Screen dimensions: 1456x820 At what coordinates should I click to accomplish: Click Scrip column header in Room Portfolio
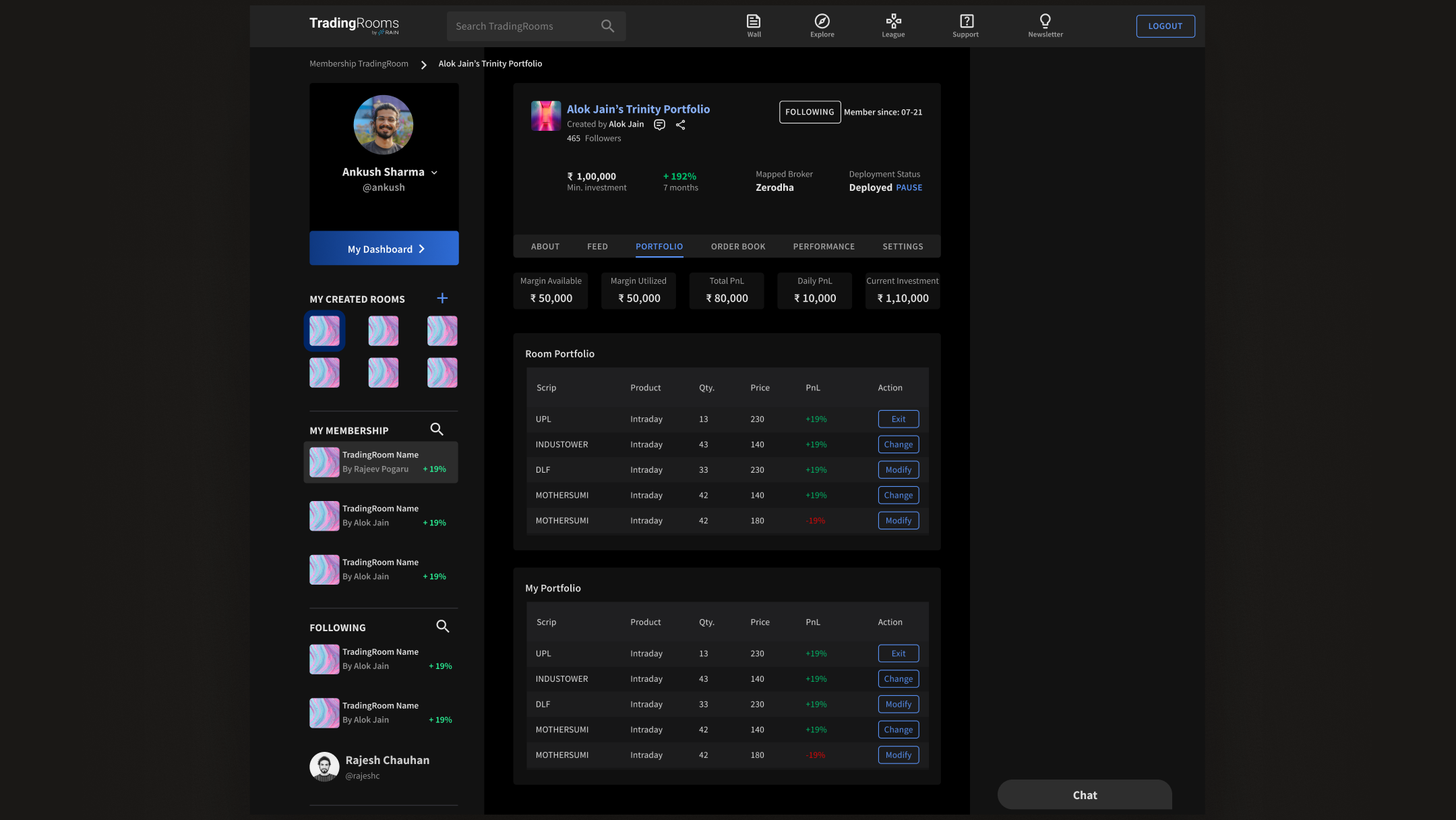pyautogui.click(x=546, y=388)
